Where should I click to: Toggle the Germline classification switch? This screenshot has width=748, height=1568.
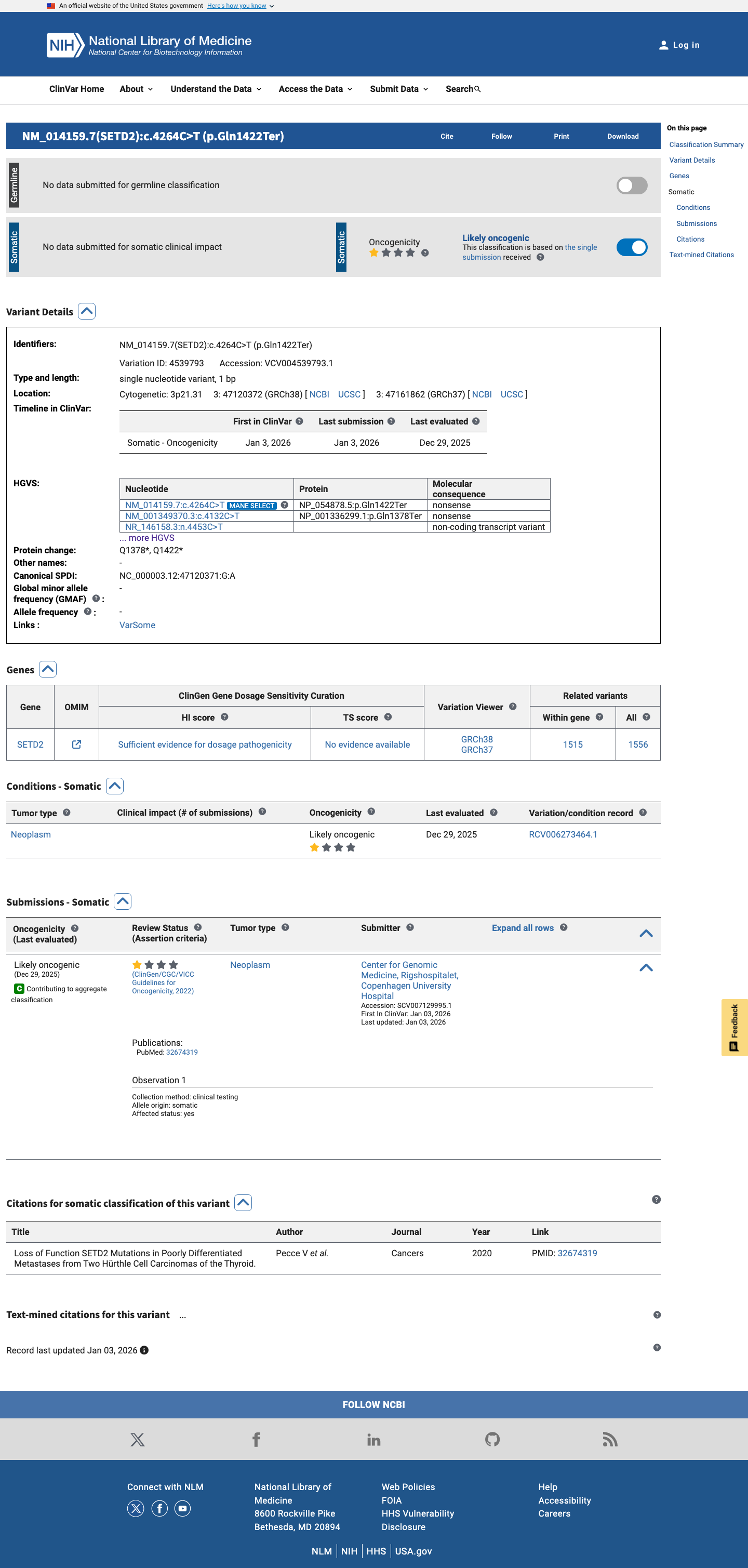tap(632, 185)
